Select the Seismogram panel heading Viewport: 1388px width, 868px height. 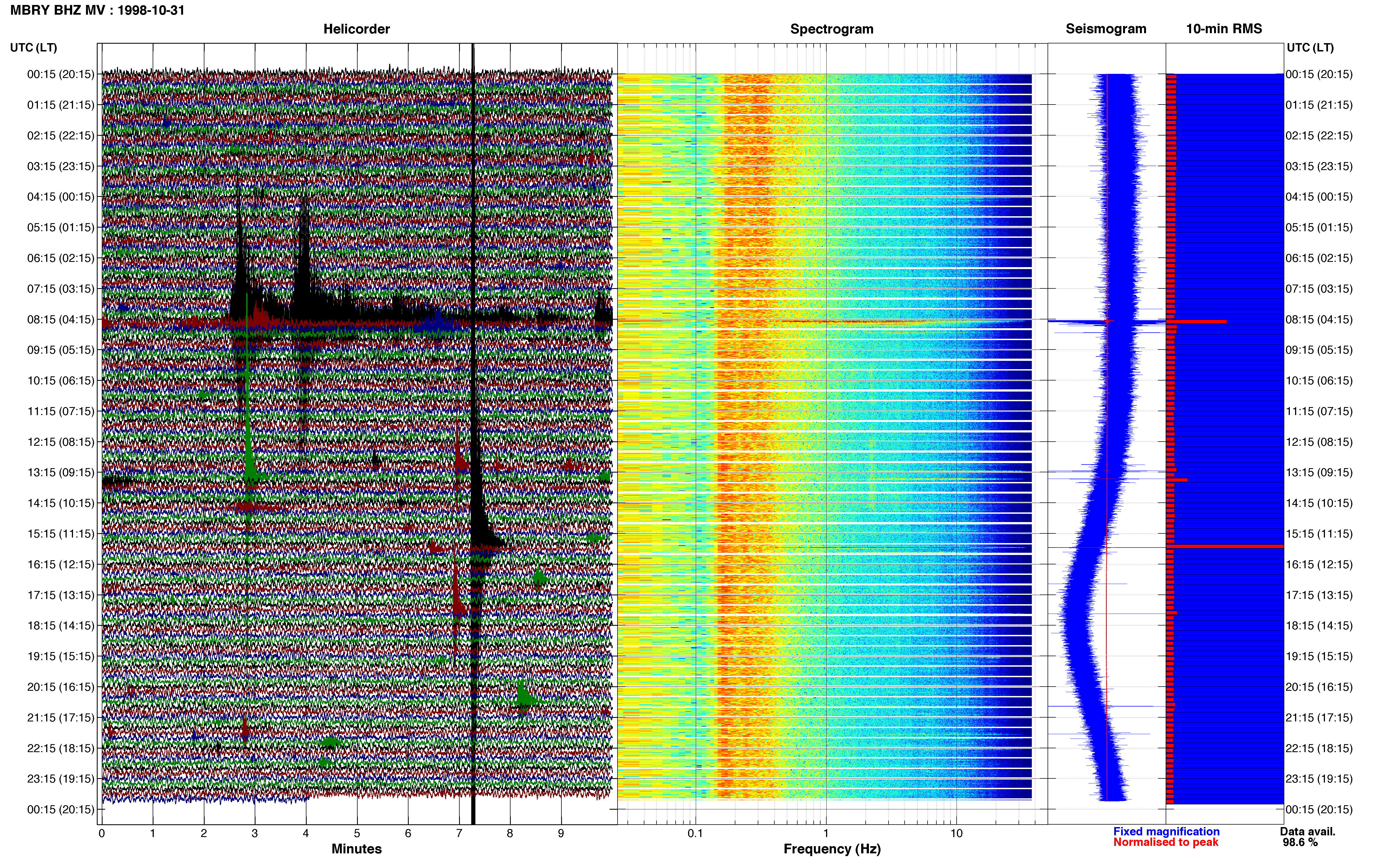(x=1106, y=29)
